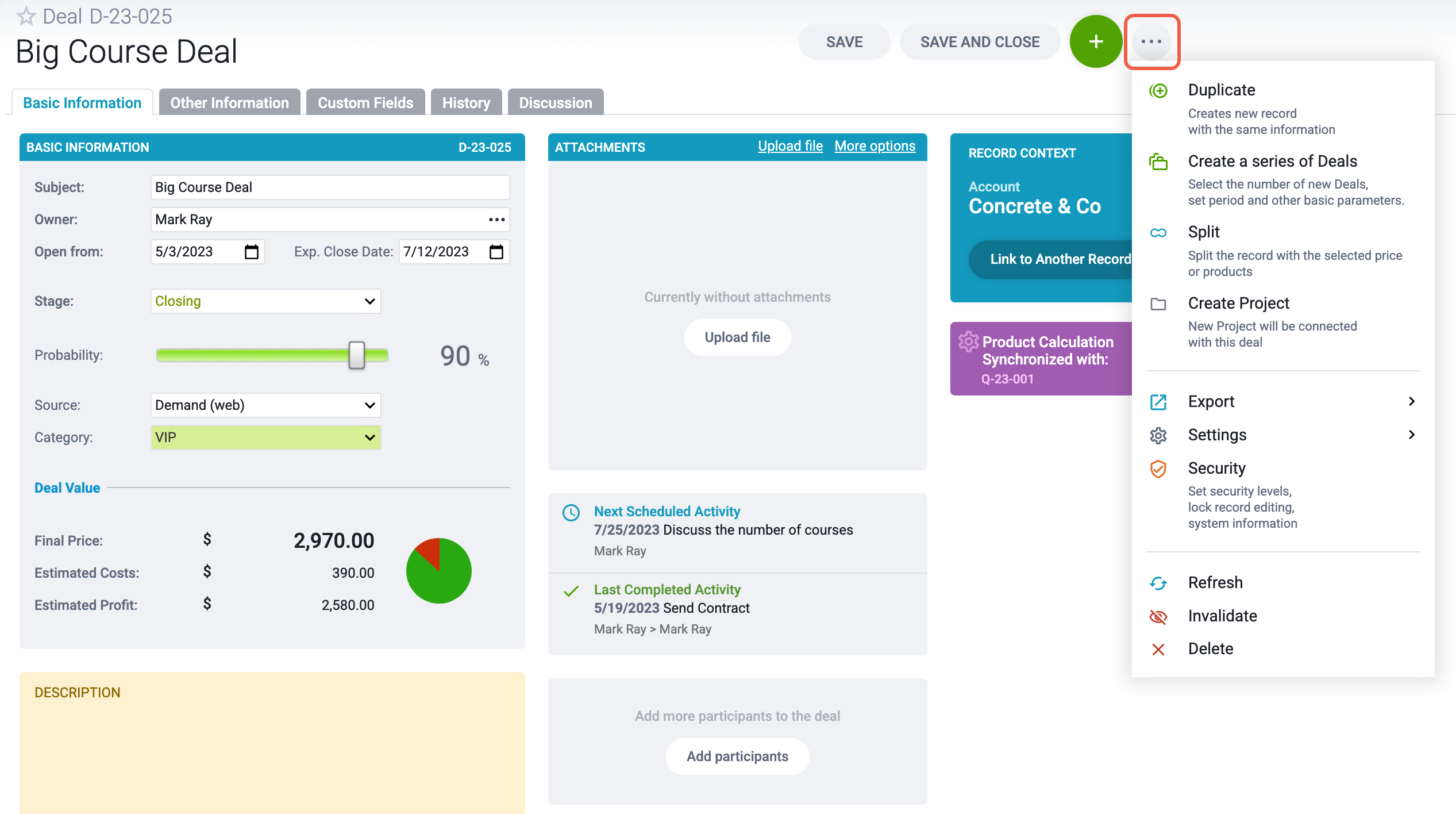The height and width of the screenshot is (814, 1456).
Task: Open the Next Scheduled Activity heading
Action: coord(667,511)
